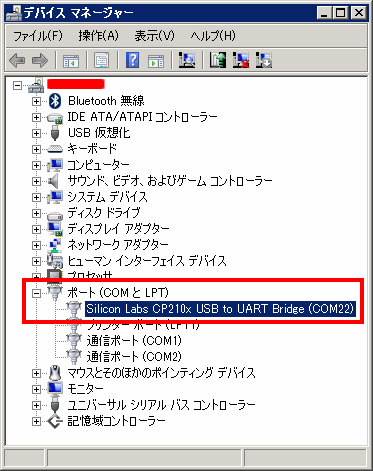The height and width of the screenshot is (471, 373).
Task: Expand the ユニバーサル シリアル バス コントローラー node
Action: (x=36, y=405)
